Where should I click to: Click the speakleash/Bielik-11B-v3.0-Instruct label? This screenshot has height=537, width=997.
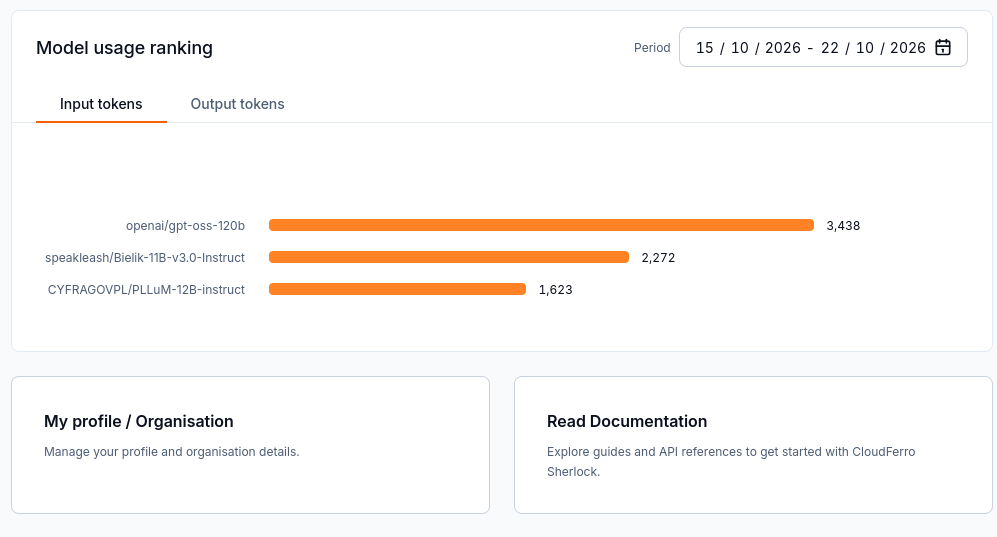pos(145,257)
